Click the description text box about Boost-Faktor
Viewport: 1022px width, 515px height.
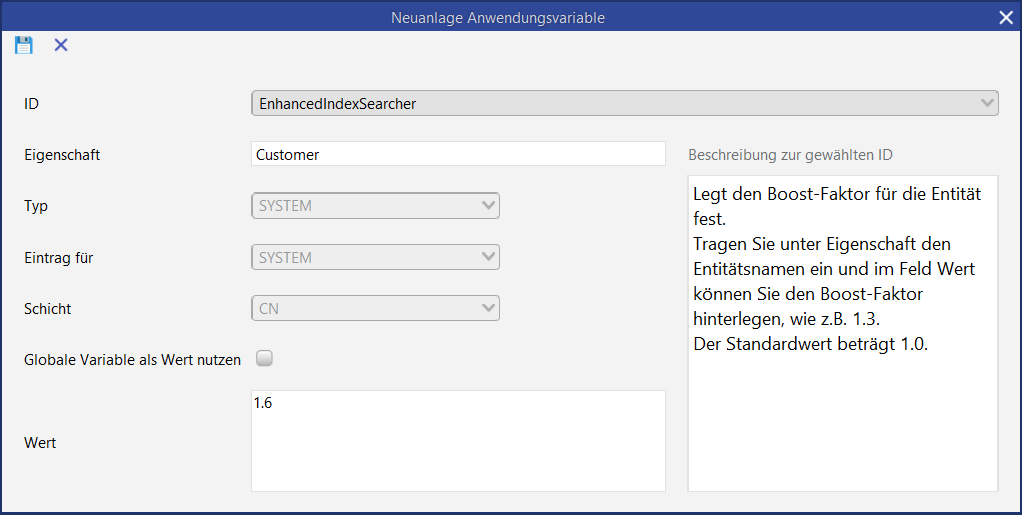[x=842, y=334]
